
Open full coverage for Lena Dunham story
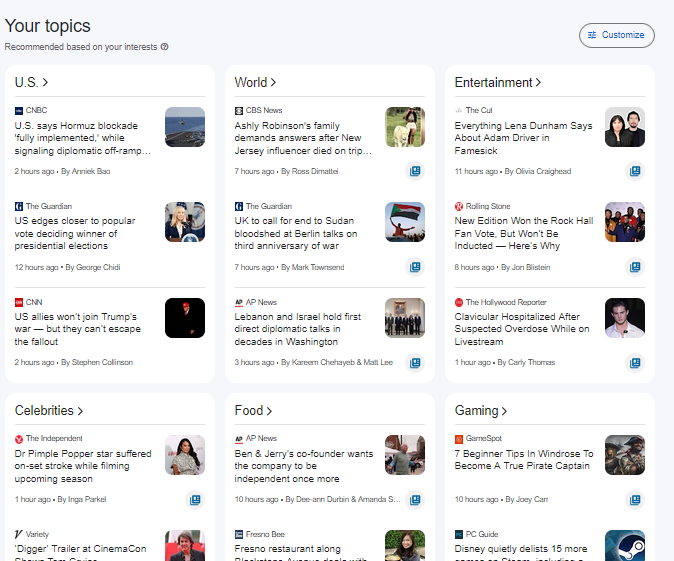[x=634, y=171]
